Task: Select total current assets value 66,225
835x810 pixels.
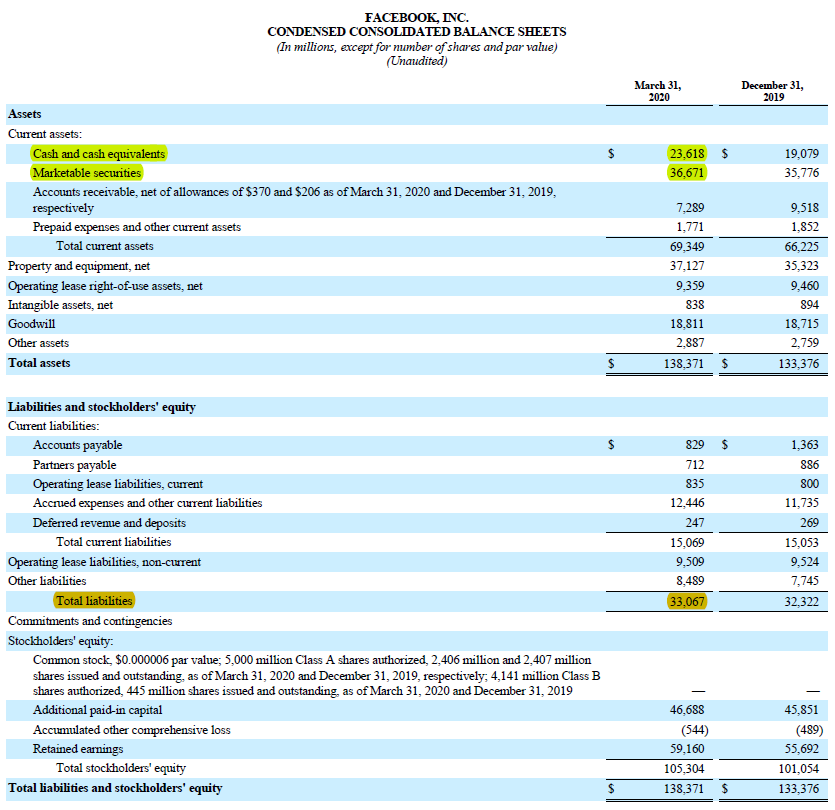Action: [x=801, y=247]
